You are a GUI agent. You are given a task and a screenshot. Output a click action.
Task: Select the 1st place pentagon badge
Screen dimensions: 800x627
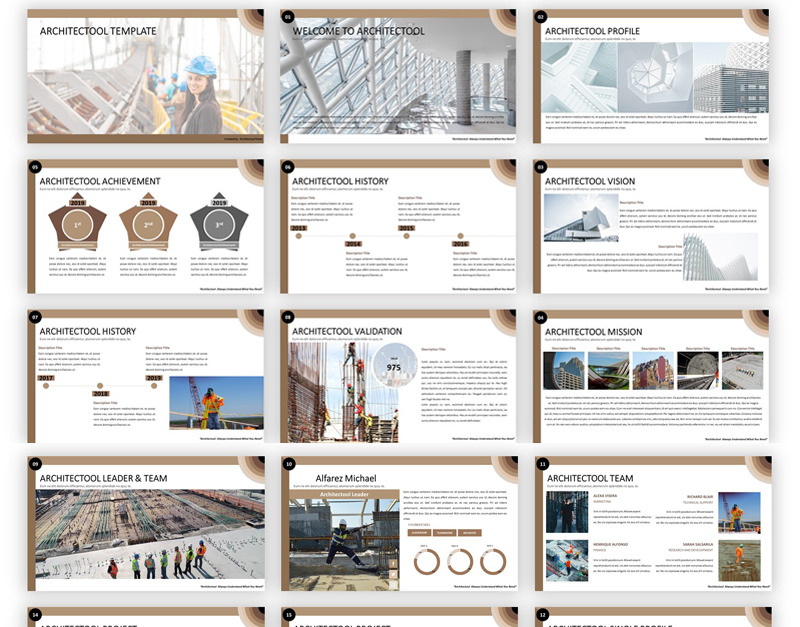coord(78,222)
